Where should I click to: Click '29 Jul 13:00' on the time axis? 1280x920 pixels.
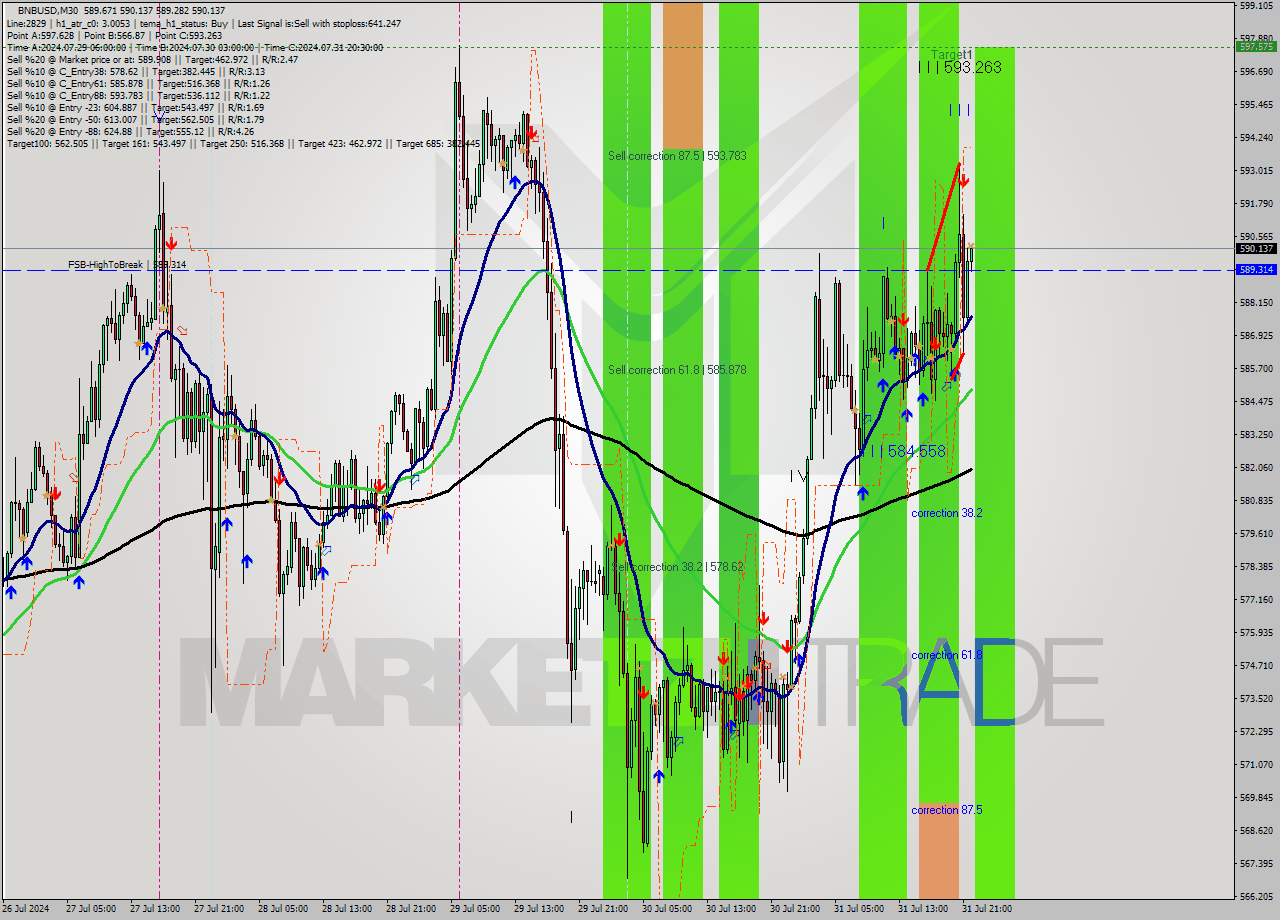(x=538, y=909)
